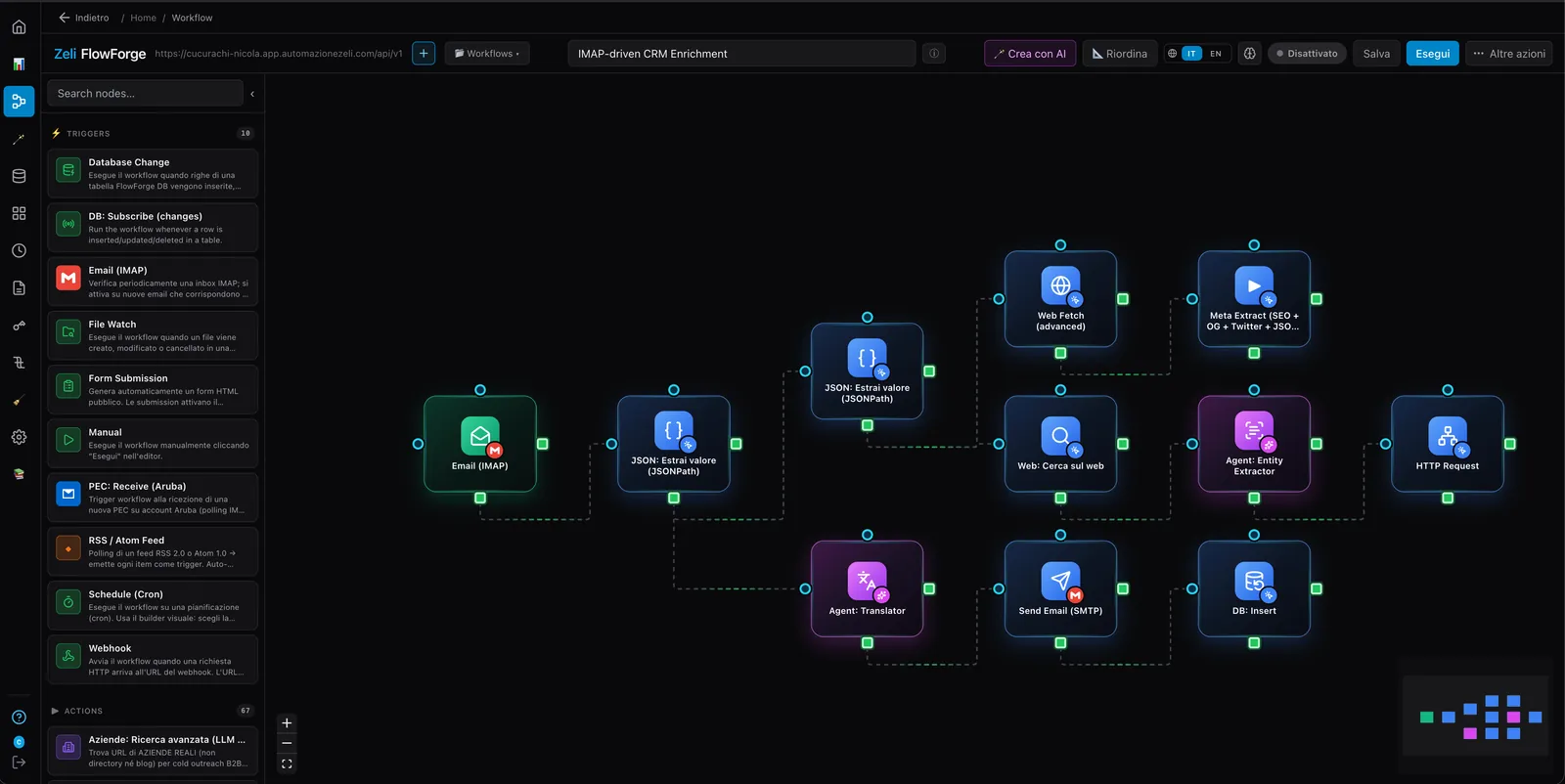
Task: Open Home breadcrumb
Action: pos(143,18)
